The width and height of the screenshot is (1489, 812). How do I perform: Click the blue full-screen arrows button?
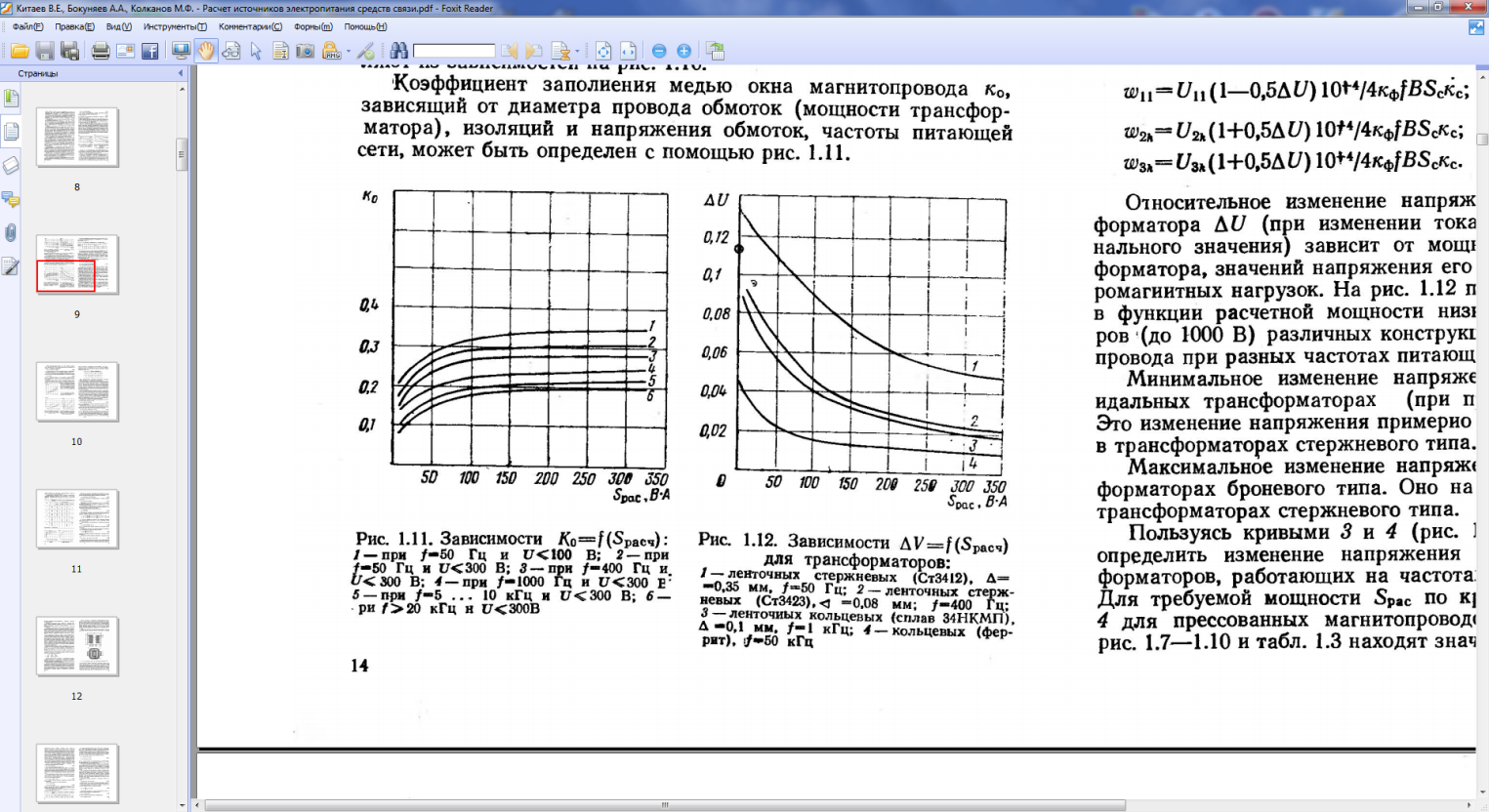coord(1475,27)
